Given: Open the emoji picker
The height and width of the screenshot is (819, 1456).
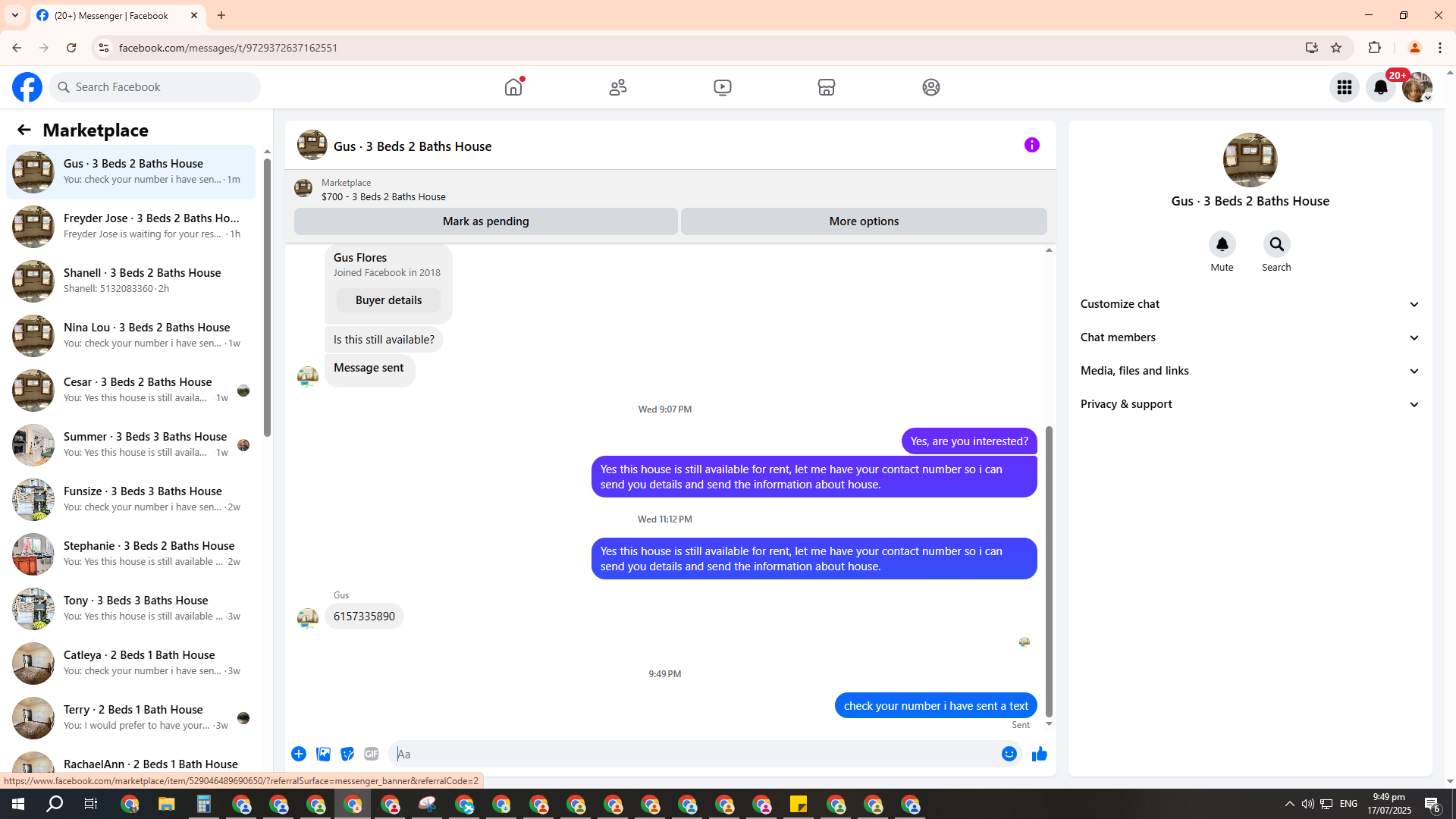Looking at the screenshot, I should 1009,754.
